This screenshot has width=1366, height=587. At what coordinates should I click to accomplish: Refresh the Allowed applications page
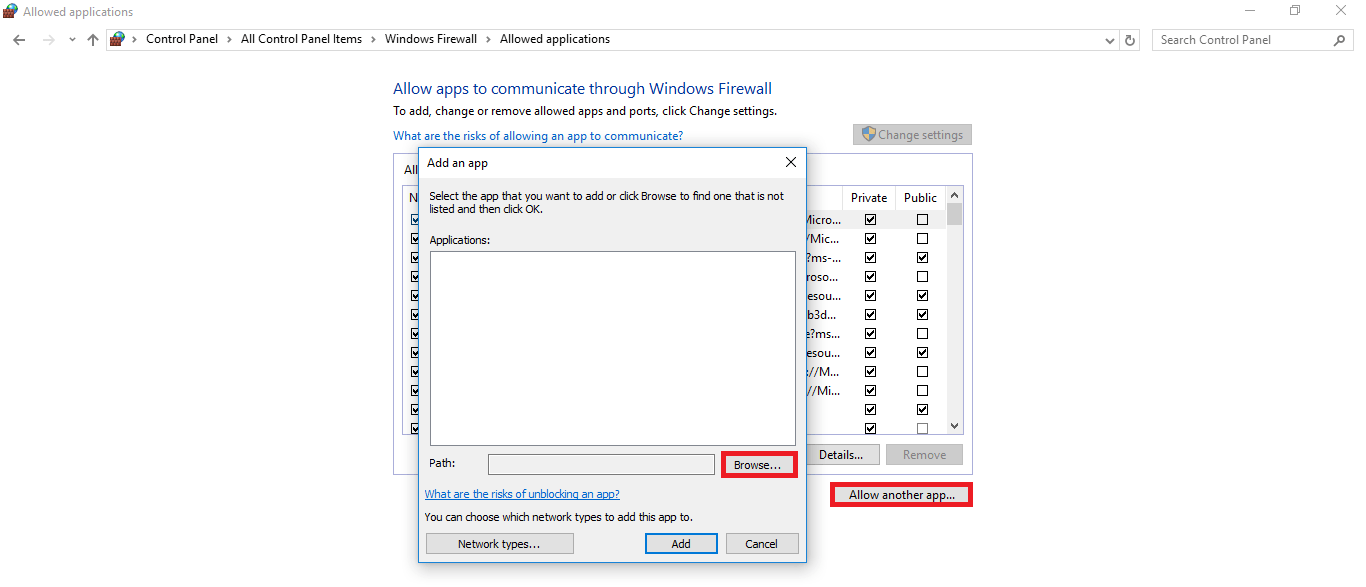(x=1130, y=40)
